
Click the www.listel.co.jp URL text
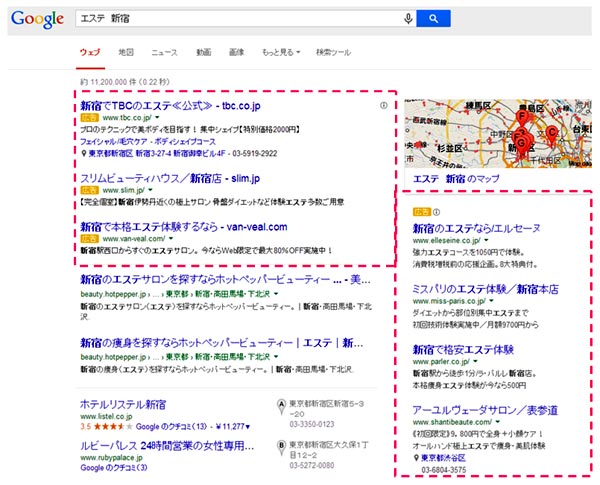click(106, 416)
